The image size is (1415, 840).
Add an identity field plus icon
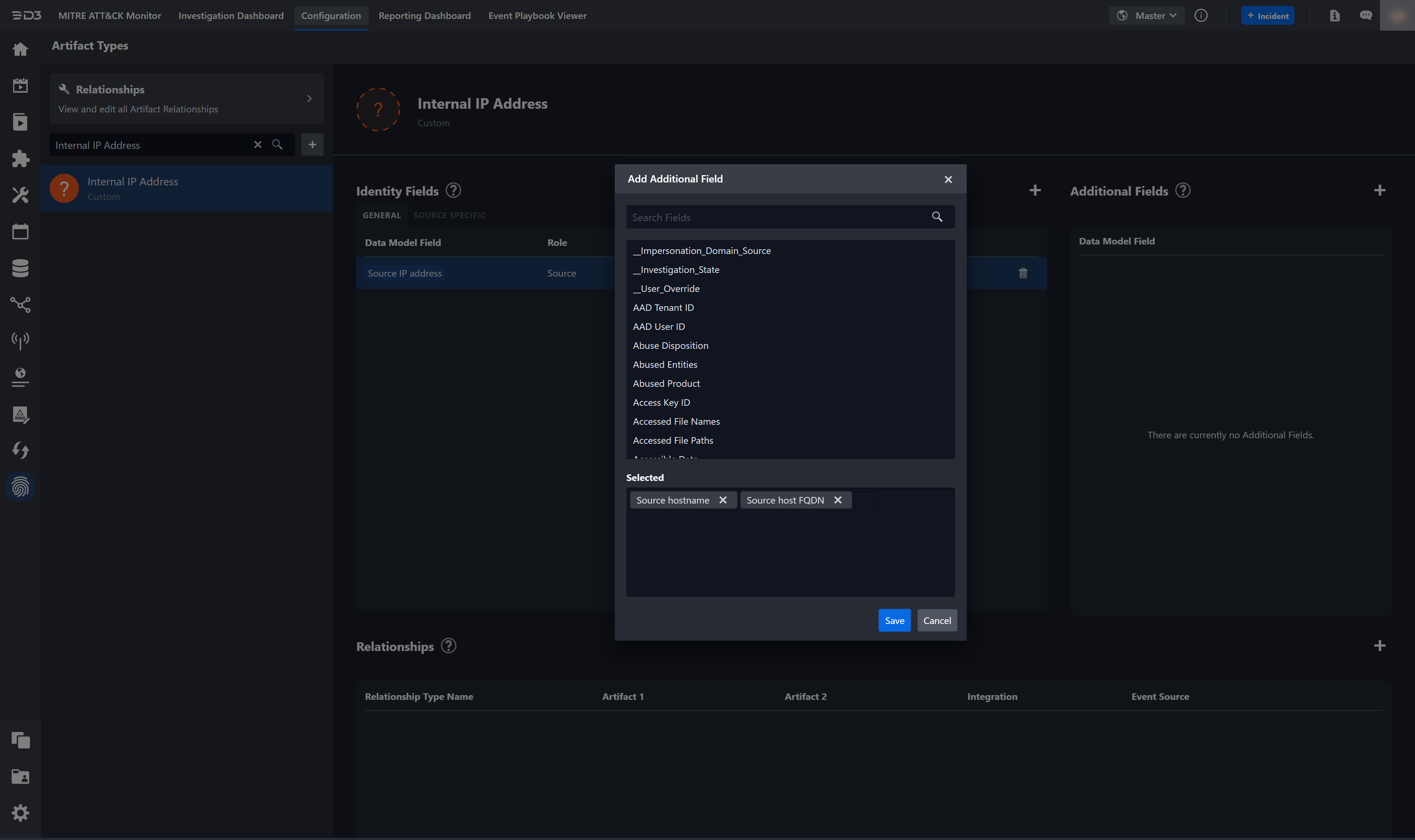coord(1035,190)
